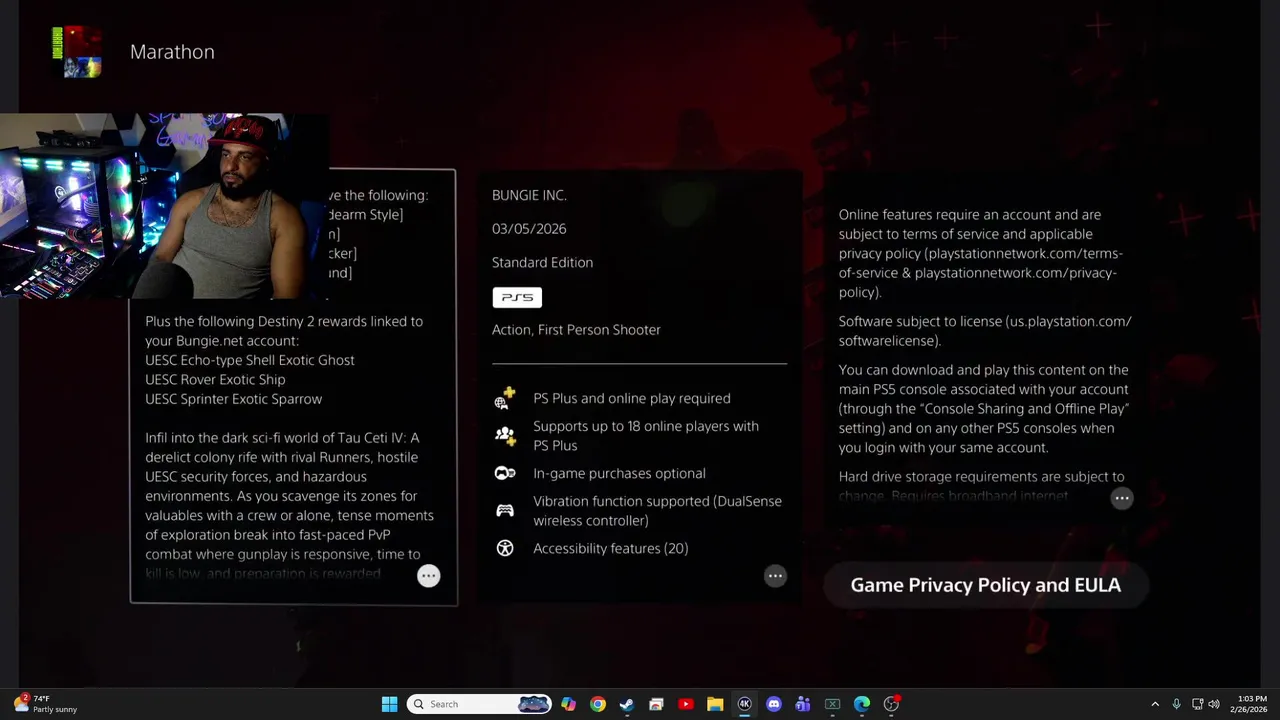This screenshot has width=1280, height=720.
Task: Click the microphone tray icon
Action: [1176, 704]
